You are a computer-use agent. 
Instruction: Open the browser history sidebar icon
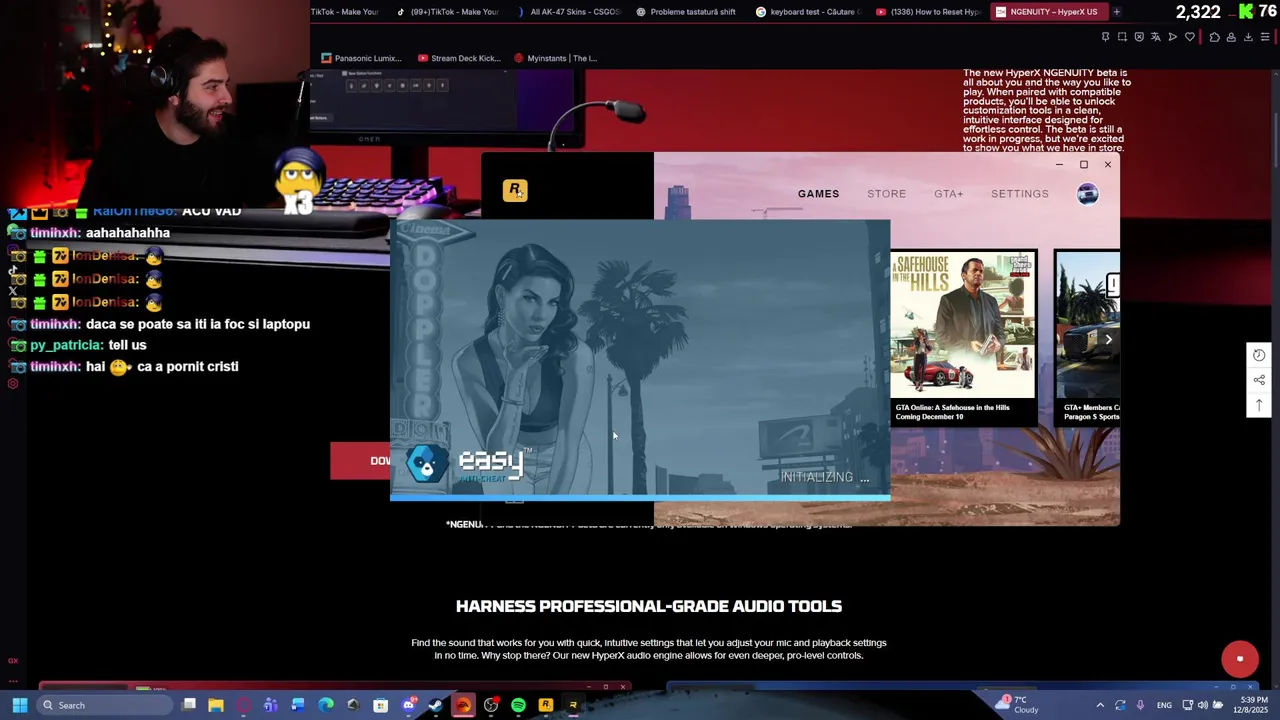[x=1259, y=355]
